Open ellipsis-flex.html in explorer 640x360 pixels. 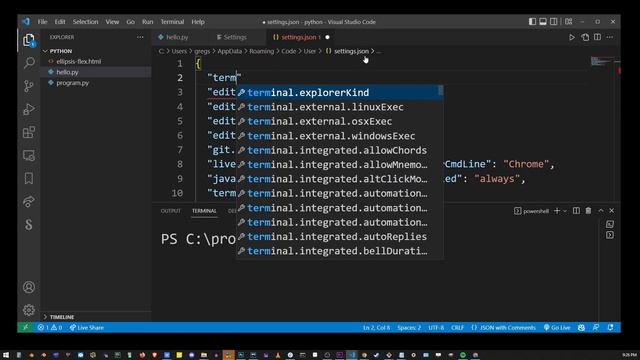[78, 61]
